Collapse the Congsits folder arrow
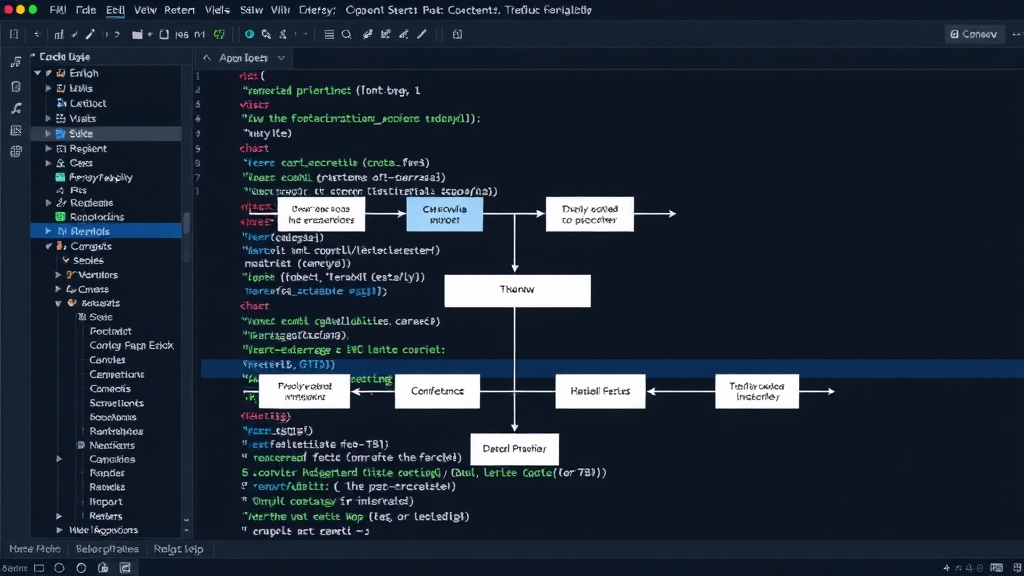Image resolution: width=1024 pixels, height=576 pixels. point(48,246)
